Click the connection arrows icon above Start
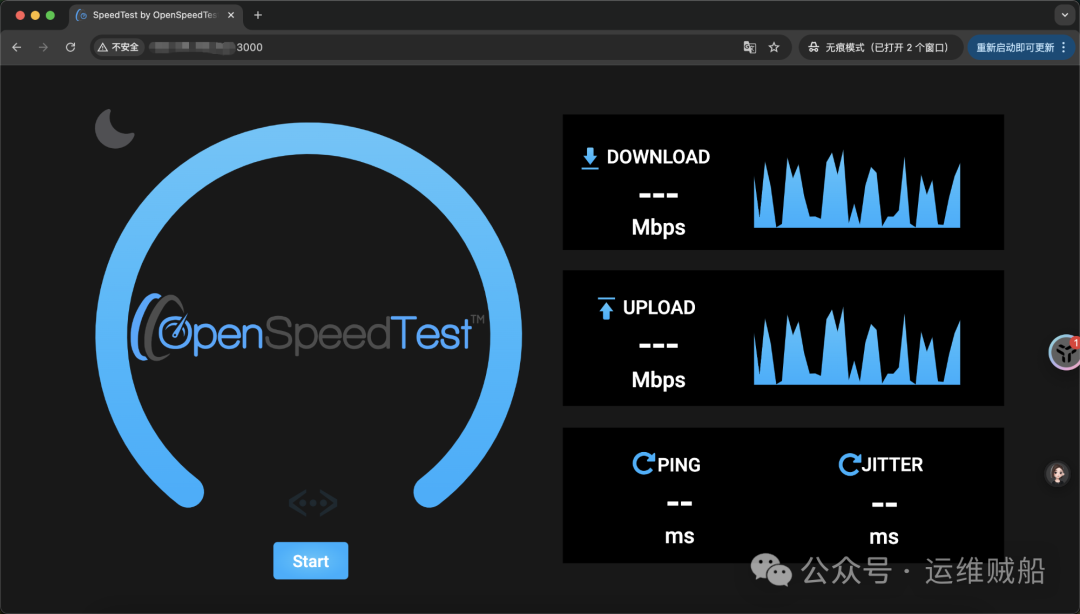The width and height of the screenshot is (1080, 614). (x=313, y=503)
